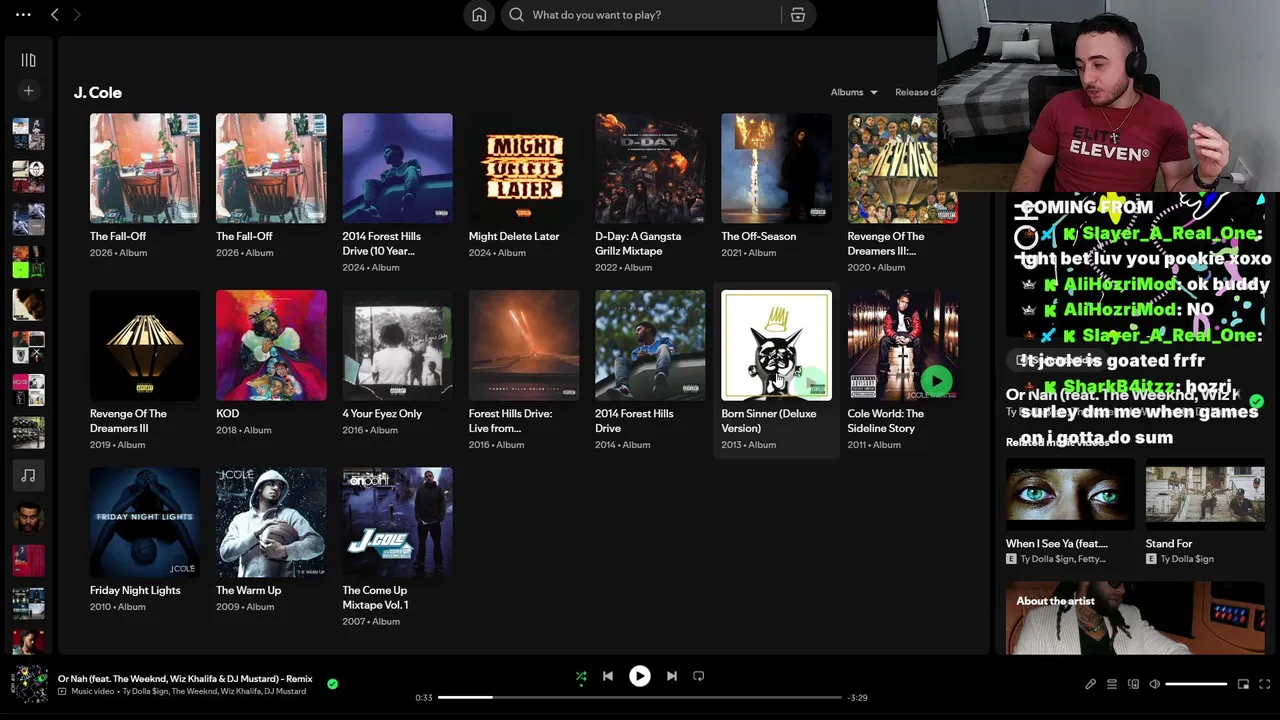Open the Browse icon beside search field
The image size is (1280, 720).
tap(797, 15)
